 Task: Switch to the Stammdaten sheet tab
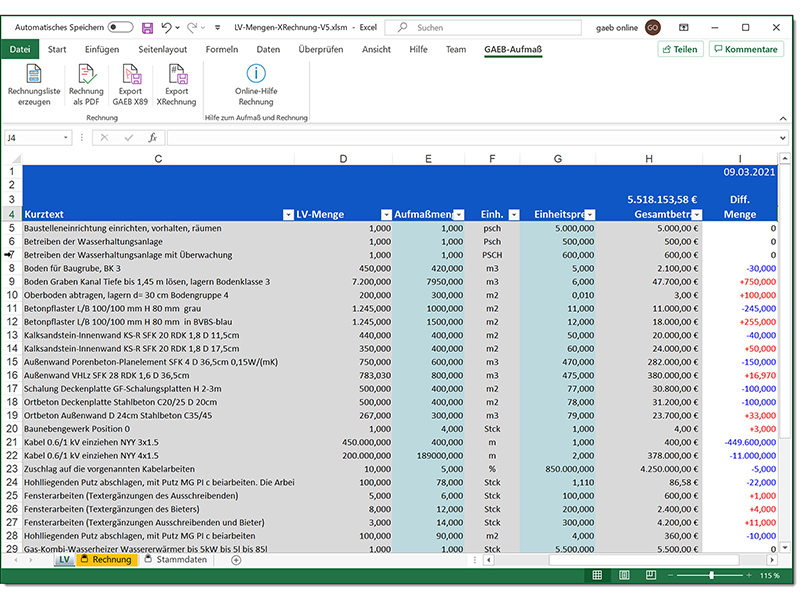tap(180, 560)
